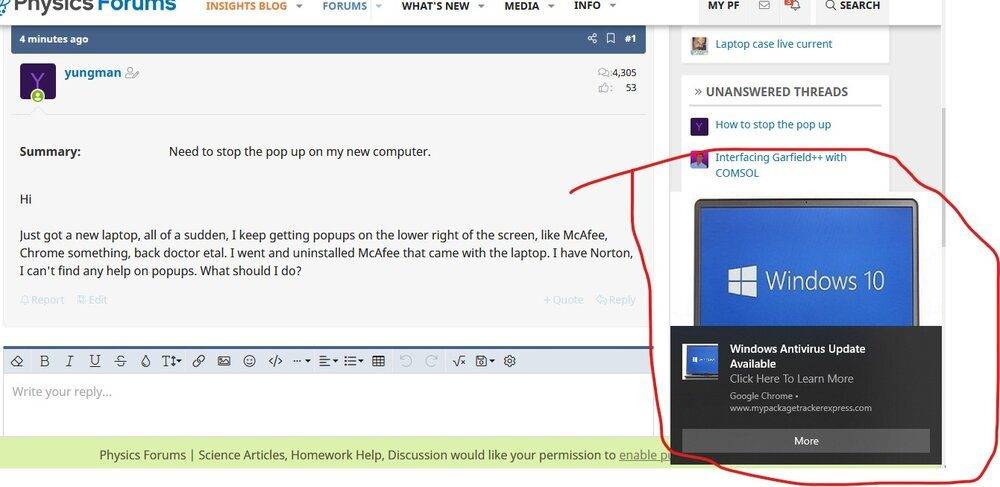Expand the MEDIA dropdown arrow
The width and height of the screenshot is (1000, 487).
point(550,6)
